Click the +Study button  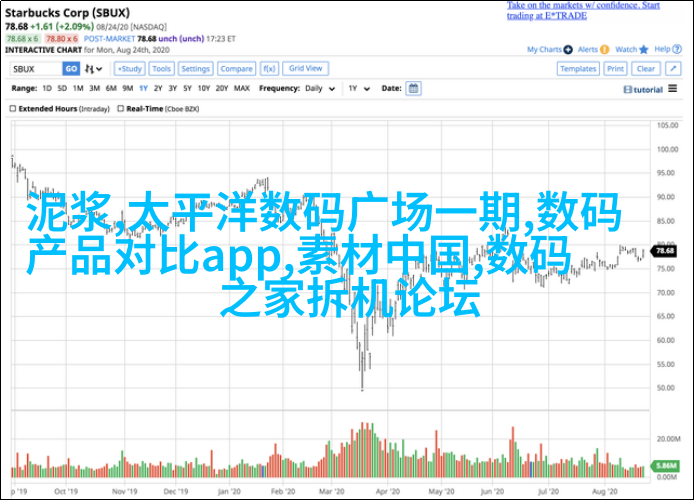click(x=129, y=69)
